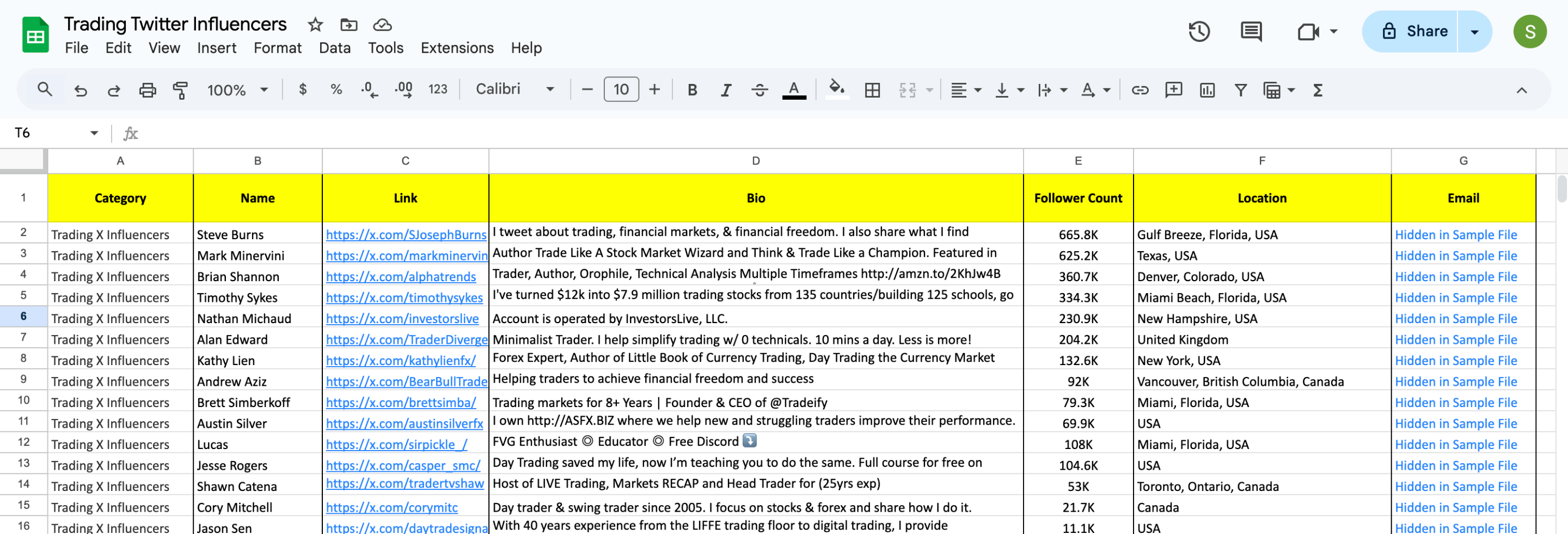Decrease decimal places

pyautogui.click(x=369, y=89)
